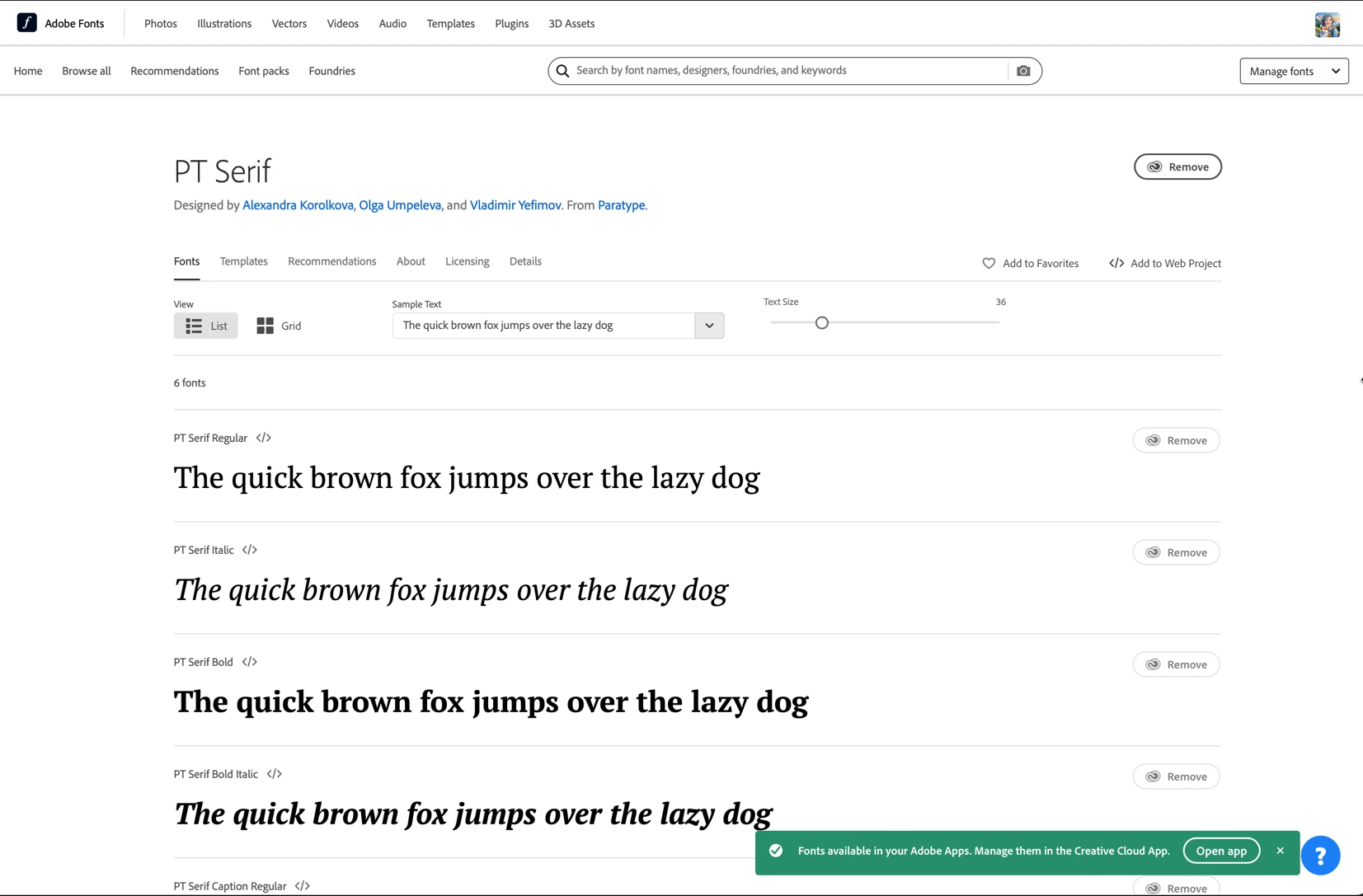Screen dimensions: 1363x896
Task: Open Vectors in Adobe top bar
Action: tap(289, 24)
